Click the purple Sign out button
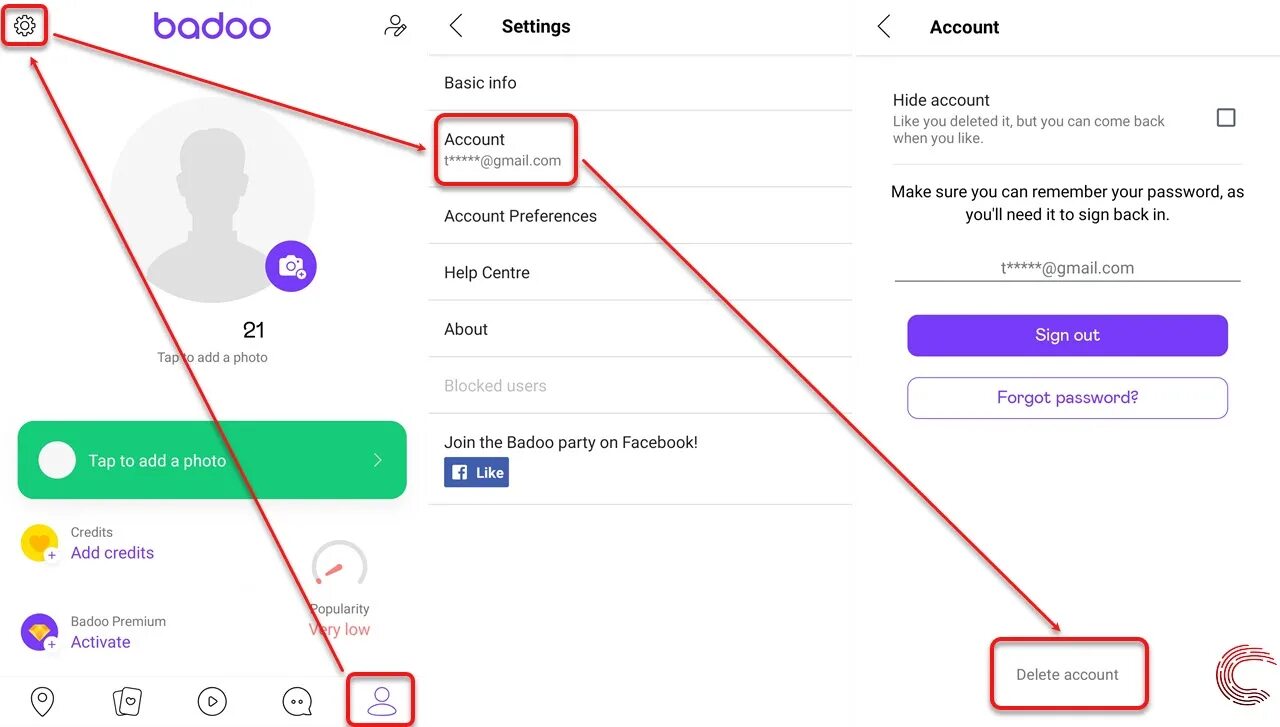 coord(1067,335)
